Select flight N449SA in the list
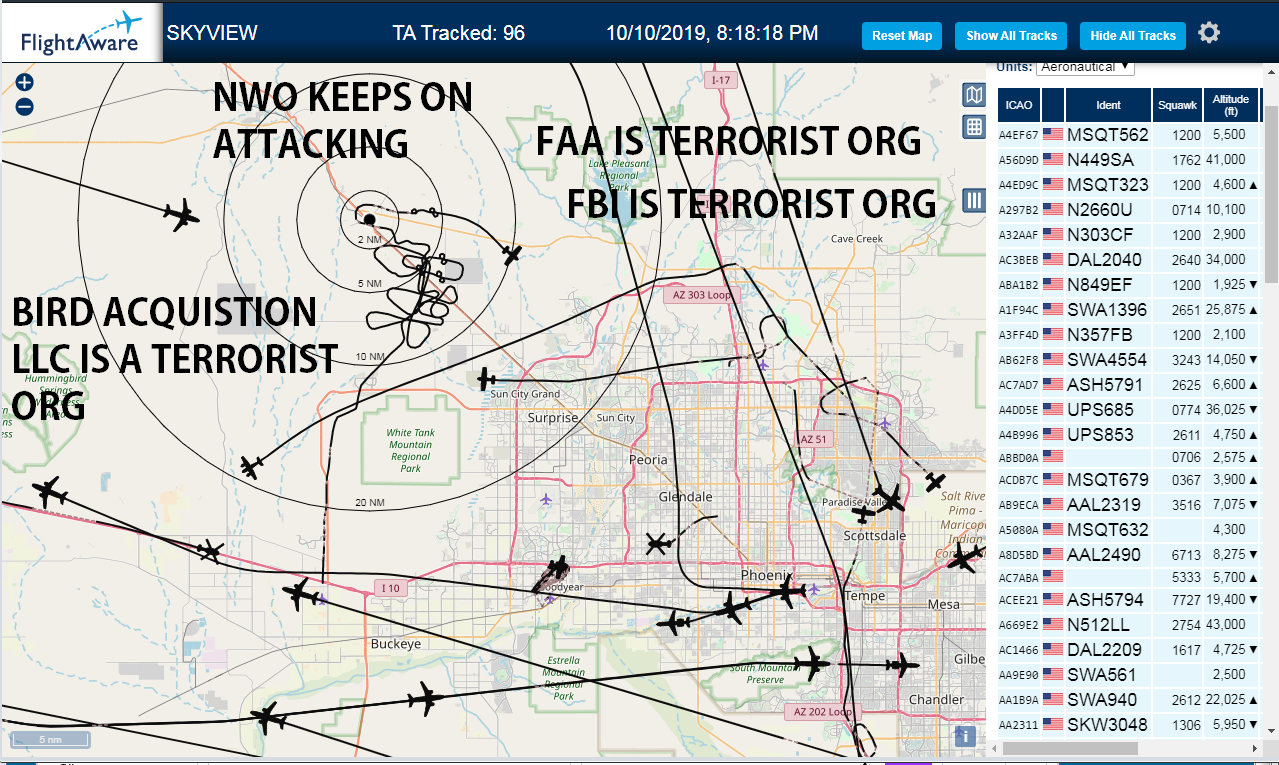Viewport: 1279px width, 765px height. (1128, 160)
